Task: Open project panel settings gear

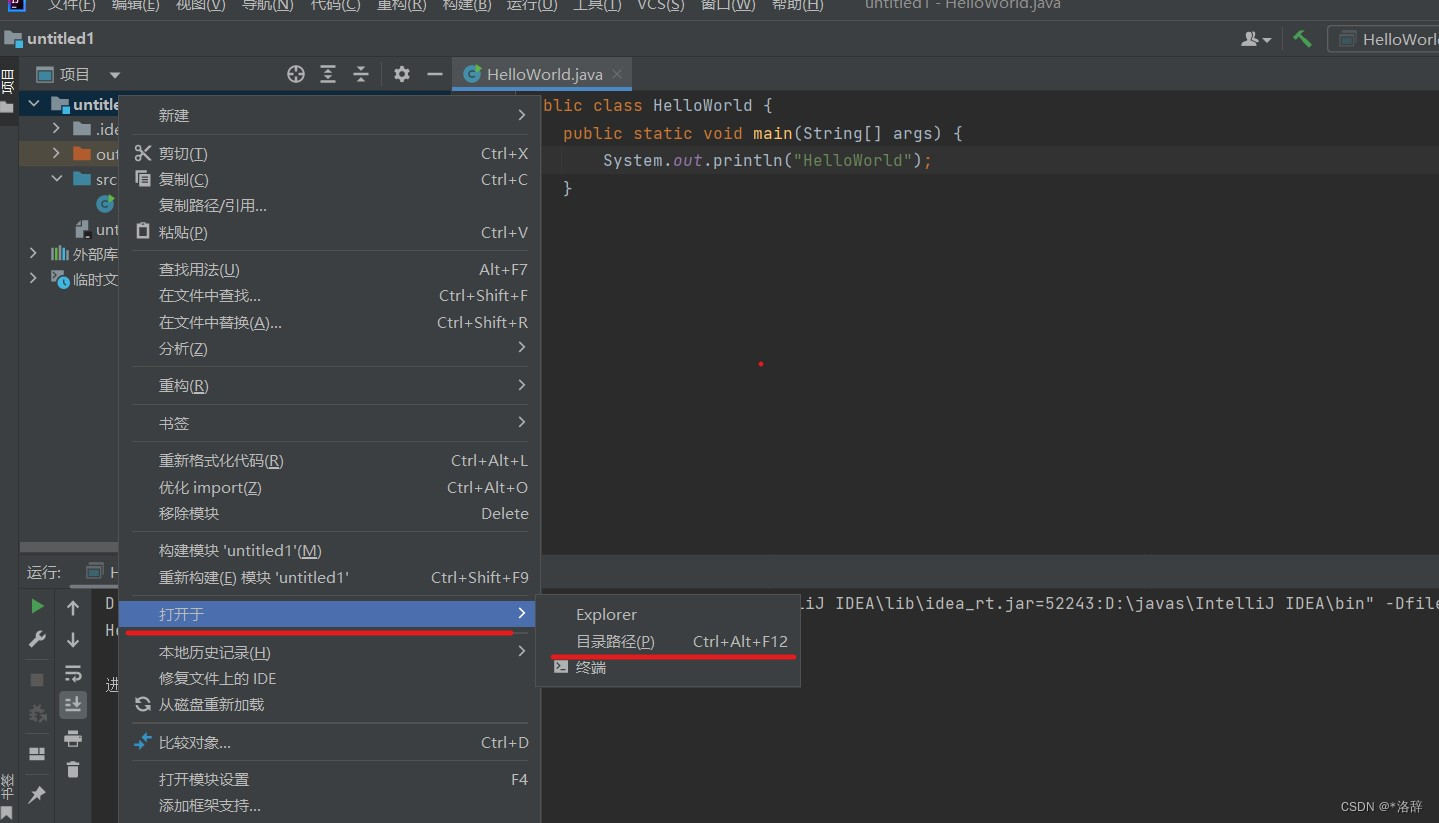Action: pyautogui.click(x=402, y=74)
